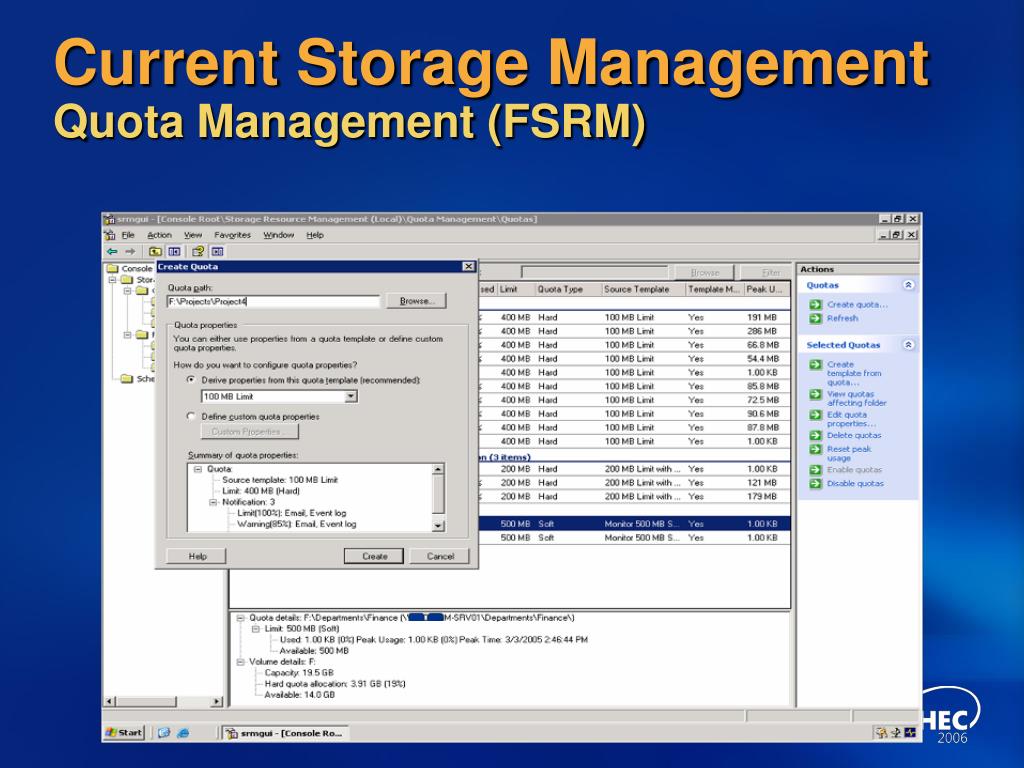
Task: Click Browse... beside Quota path field
Action: click(x=417, y=301)
